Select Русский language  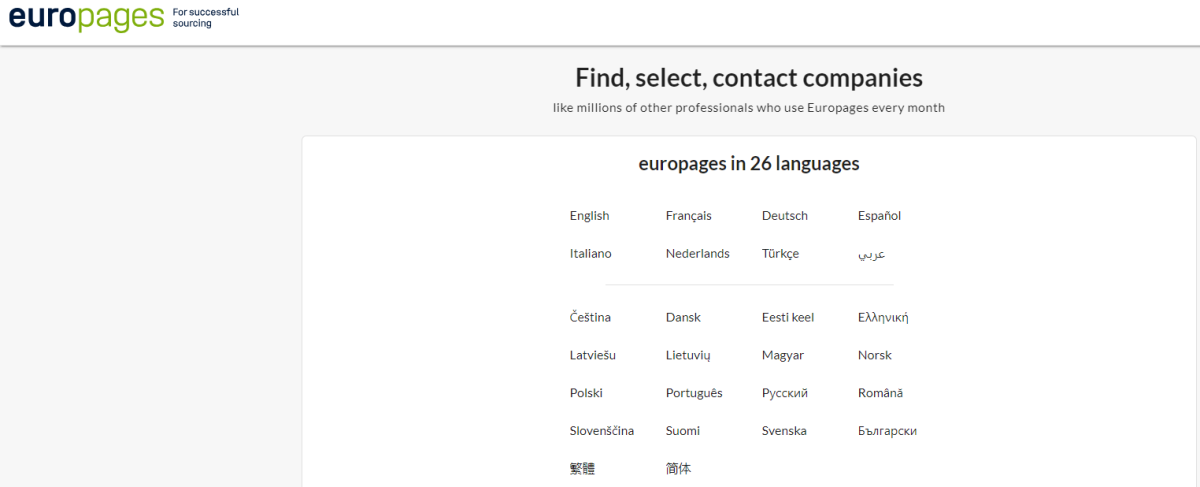coord(785,394)
